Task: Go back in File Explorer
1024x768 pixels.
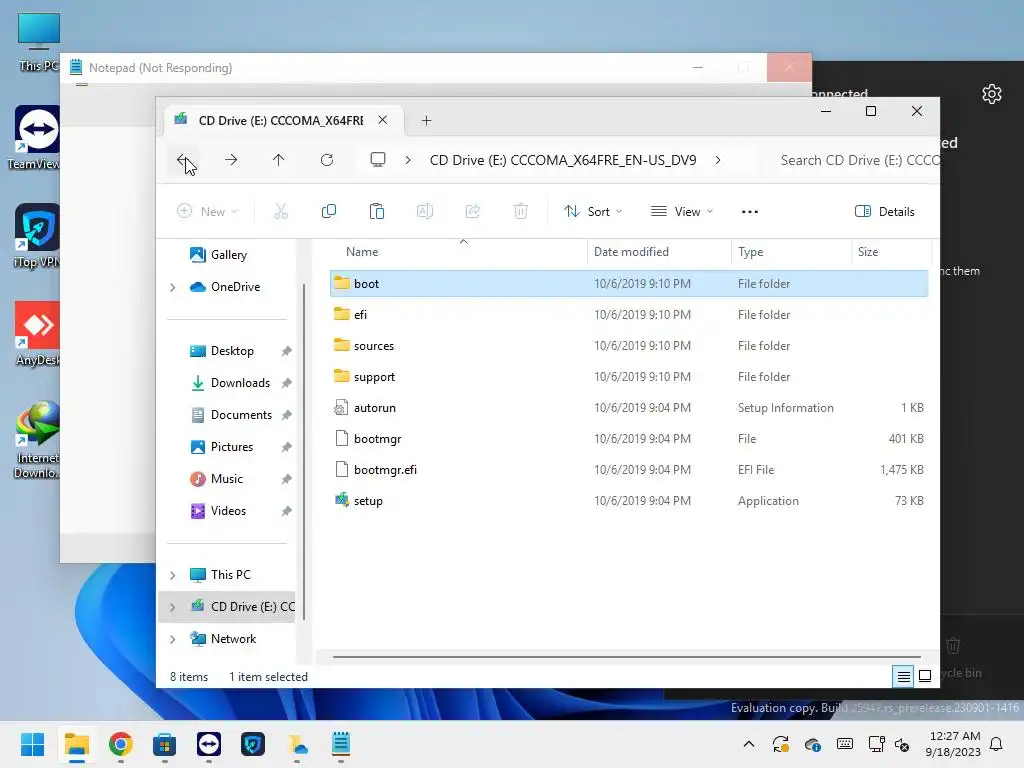Action: [184, 160]
